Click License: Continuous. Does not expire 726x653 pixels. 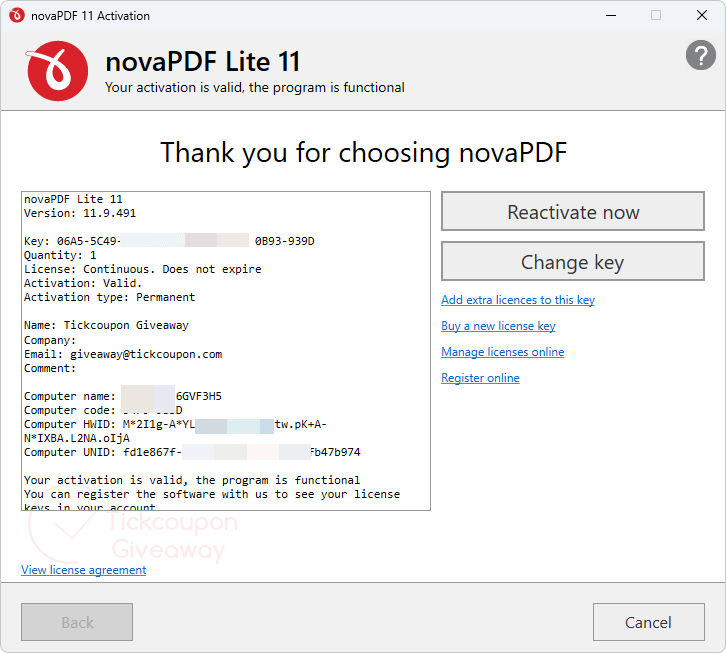[x=143, y=269]
